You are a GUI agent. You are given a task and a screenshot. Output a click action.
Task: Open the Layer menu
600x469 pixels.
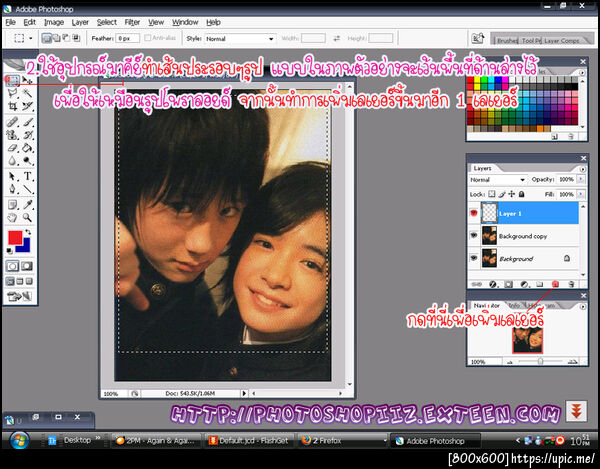[80, 22]
